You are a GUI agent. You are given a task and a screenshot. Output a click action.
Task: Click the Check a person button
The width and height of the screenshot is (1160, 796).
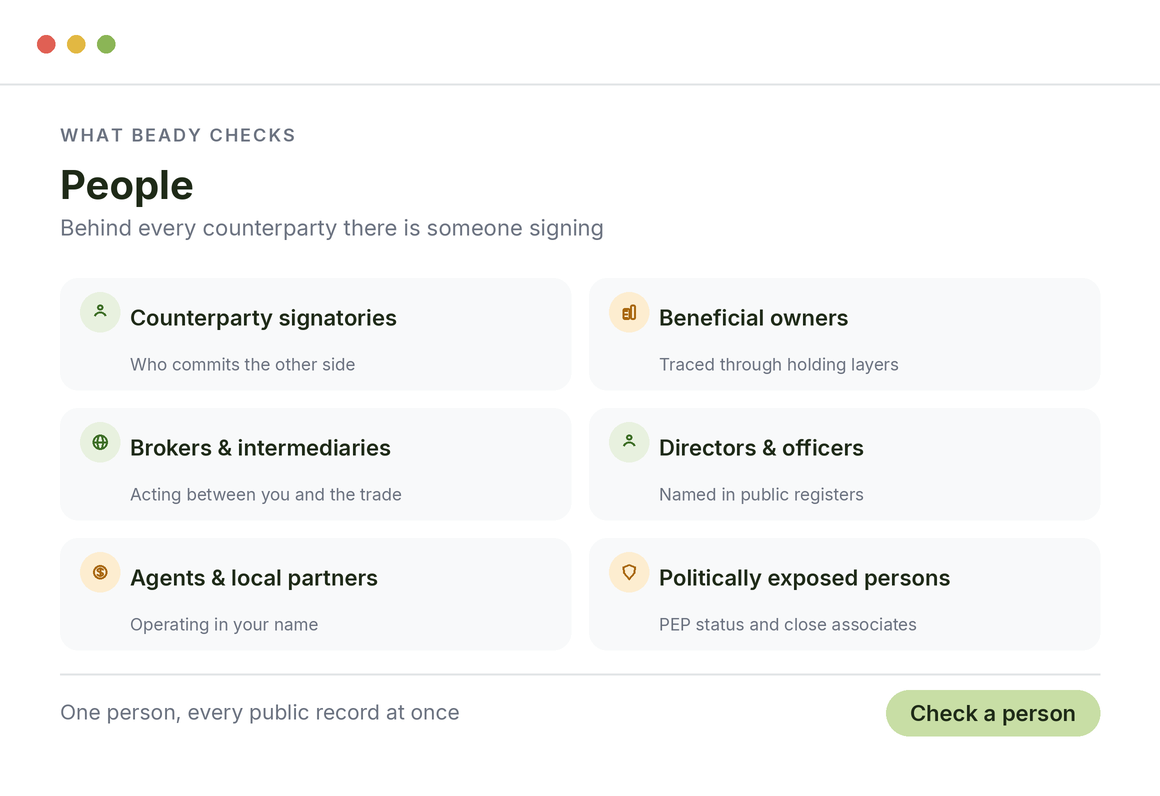tap(993, 713)
